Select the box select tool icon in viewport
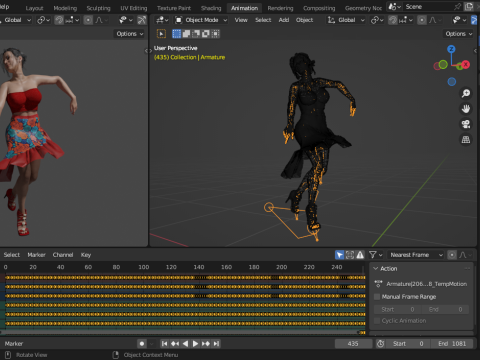480x360 pixels. coord(161,34)
